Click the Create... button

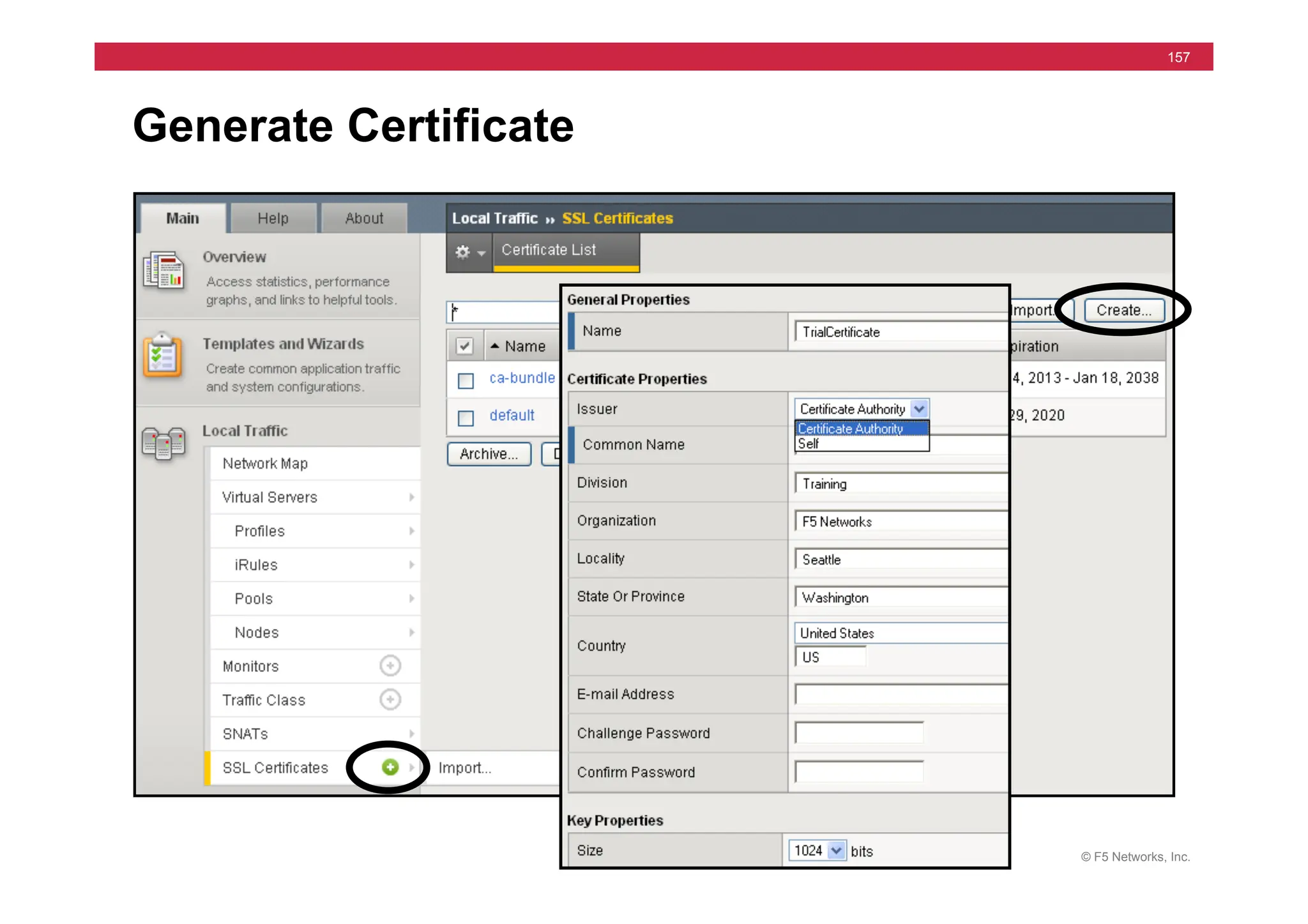(x=1123, y=310)
